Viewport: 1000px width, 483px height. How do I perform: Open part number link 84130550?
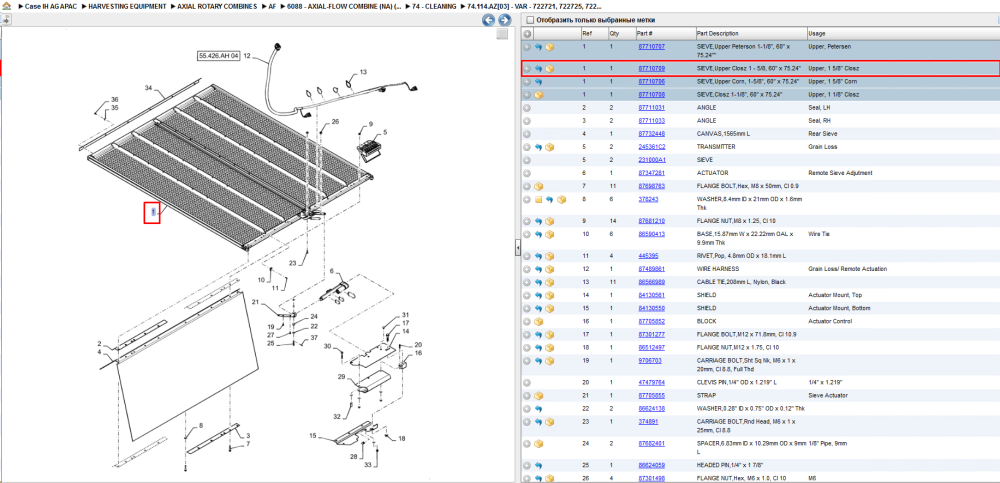(x=652, y=308)
